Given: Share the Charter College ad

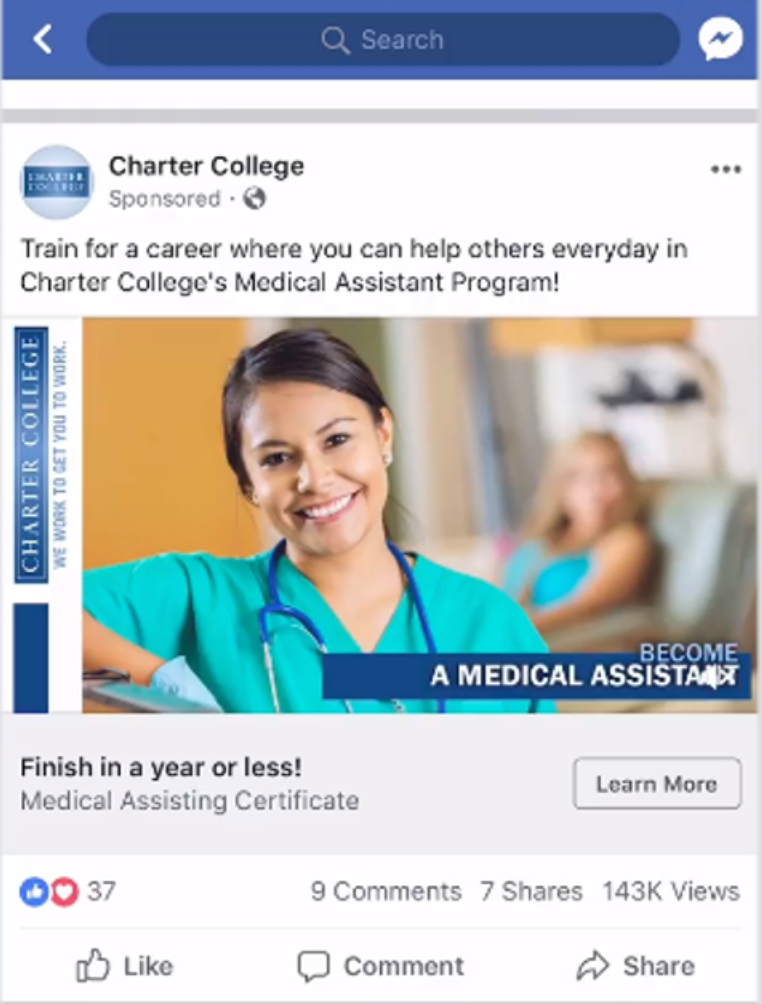Looking at the screenshot, I should [635, 966].
